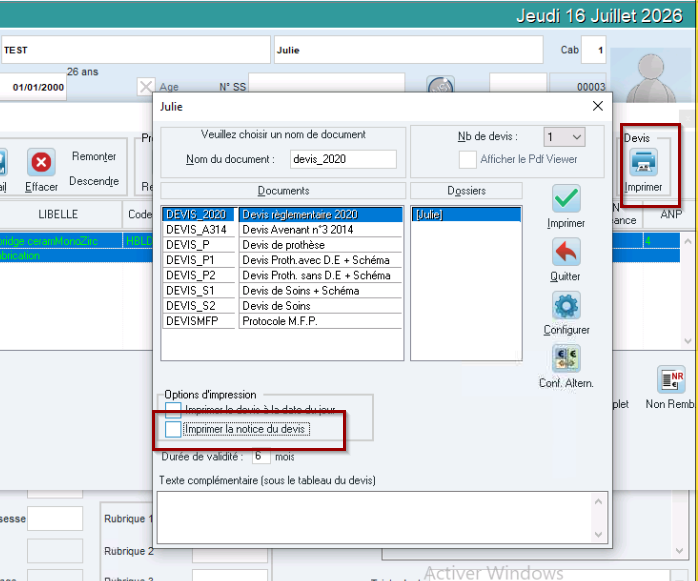Click the Devis Imprimer printer icon

coord(643,163)
